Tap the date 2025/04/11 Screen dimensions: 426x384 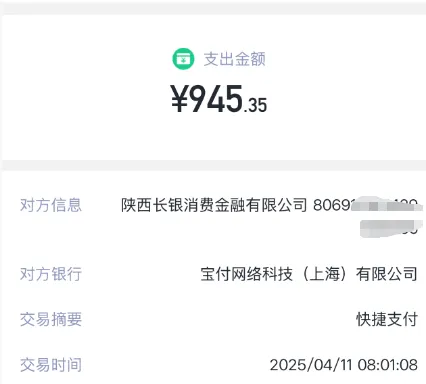click(311, 365)
